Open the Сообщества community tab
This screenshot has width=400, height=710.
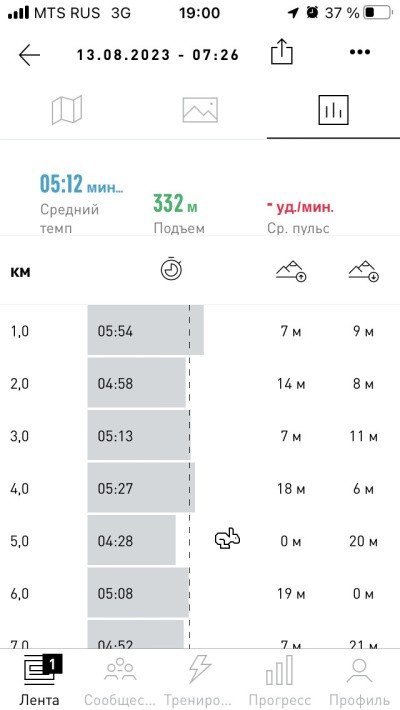click(120, 681)
